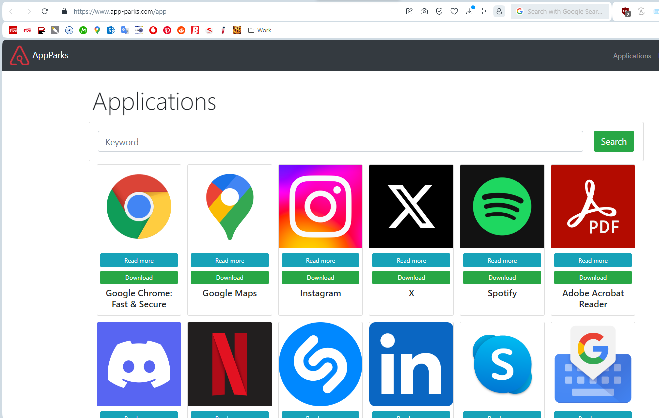Select the 'Google Maps' card title
659x418 pixels.
229,293
